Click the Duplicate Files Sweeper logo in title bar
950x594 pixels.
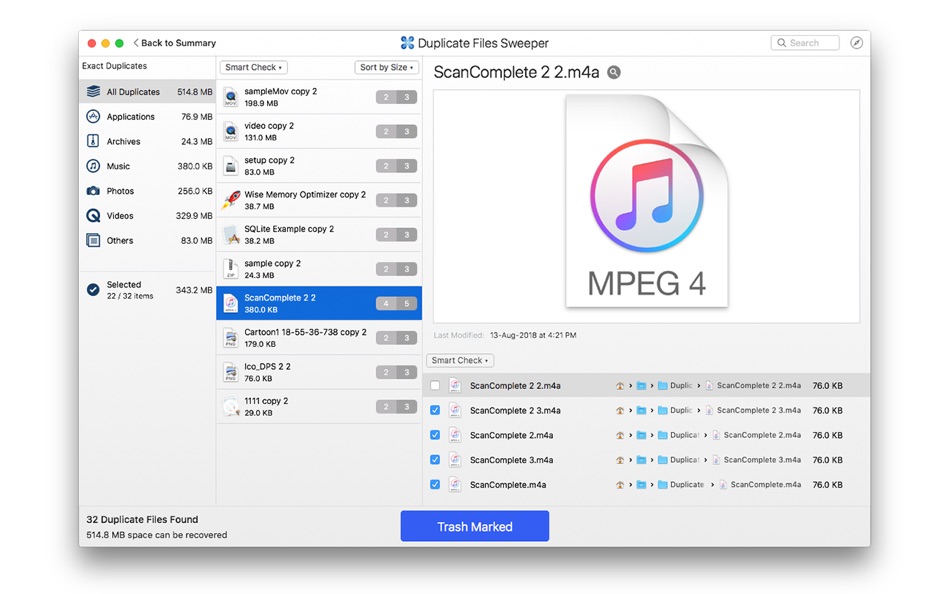407,43
